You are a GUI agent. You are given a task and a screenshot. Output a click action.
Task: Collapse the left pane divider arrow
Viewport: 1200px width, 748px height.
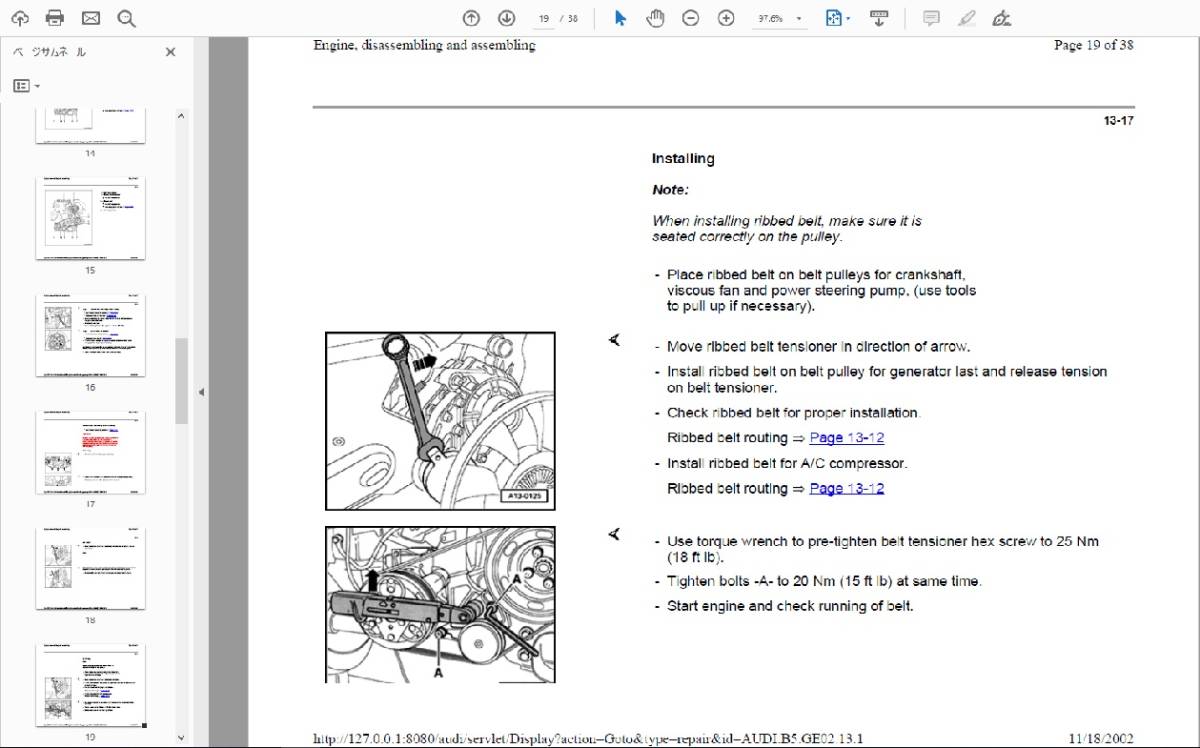[x=200, y=392]
